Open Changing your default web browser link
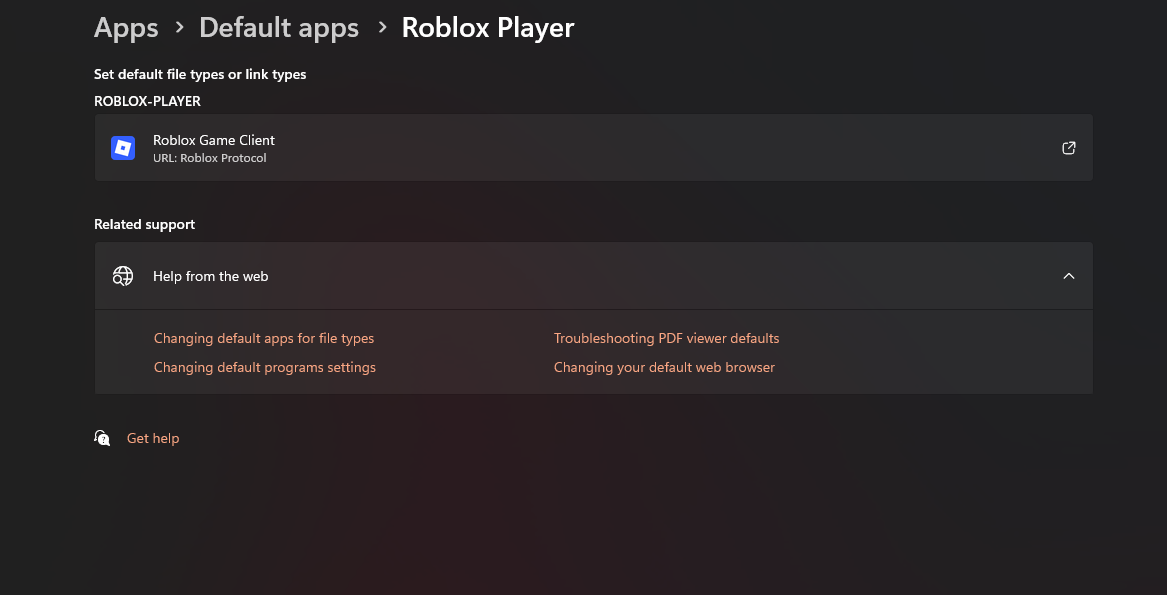The image size is (1167, 595). pos(664,367)
